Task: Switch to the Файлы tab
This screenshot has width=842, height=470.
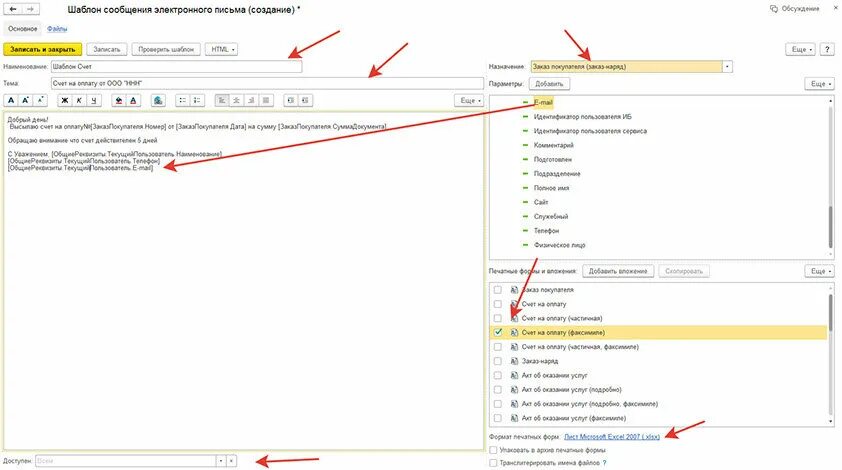Action: [x=57, y=28]
